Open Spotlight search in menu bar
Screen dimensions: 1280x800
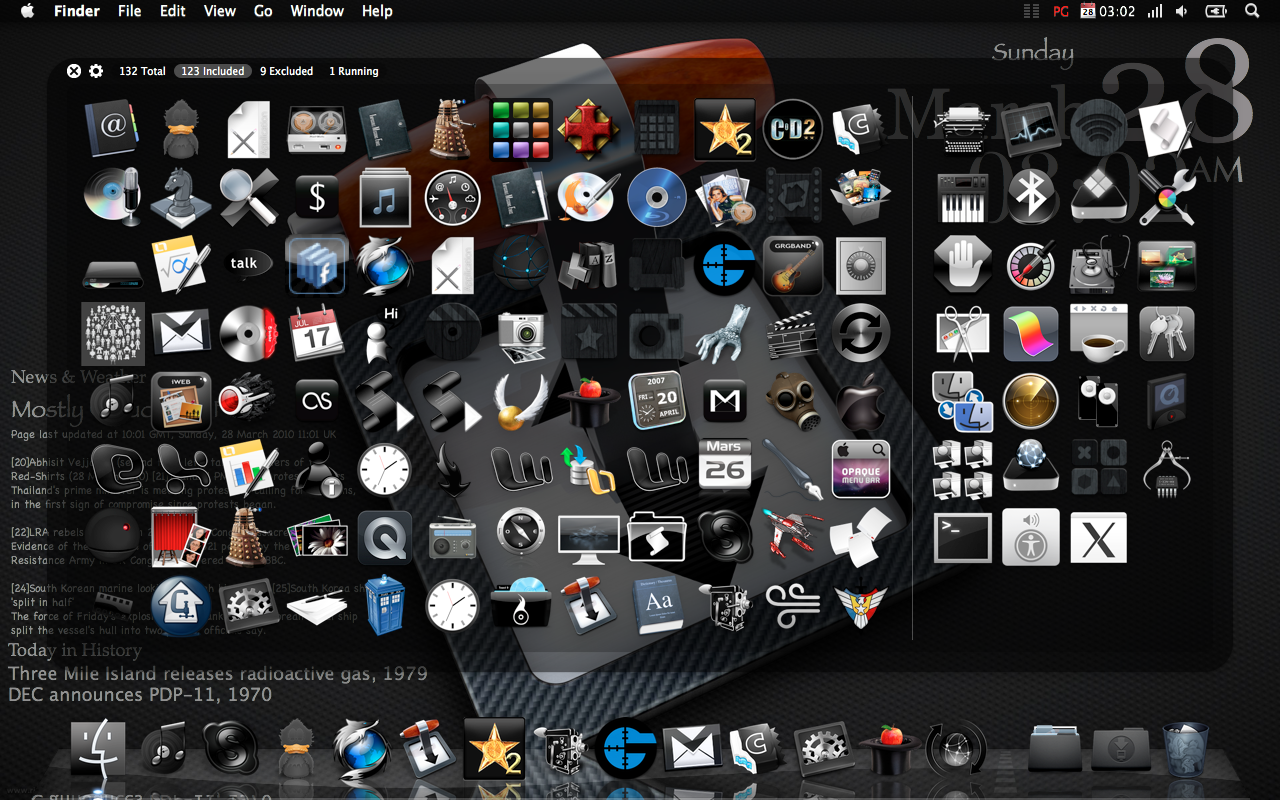pyautogui.click(x=1252, y=11)
